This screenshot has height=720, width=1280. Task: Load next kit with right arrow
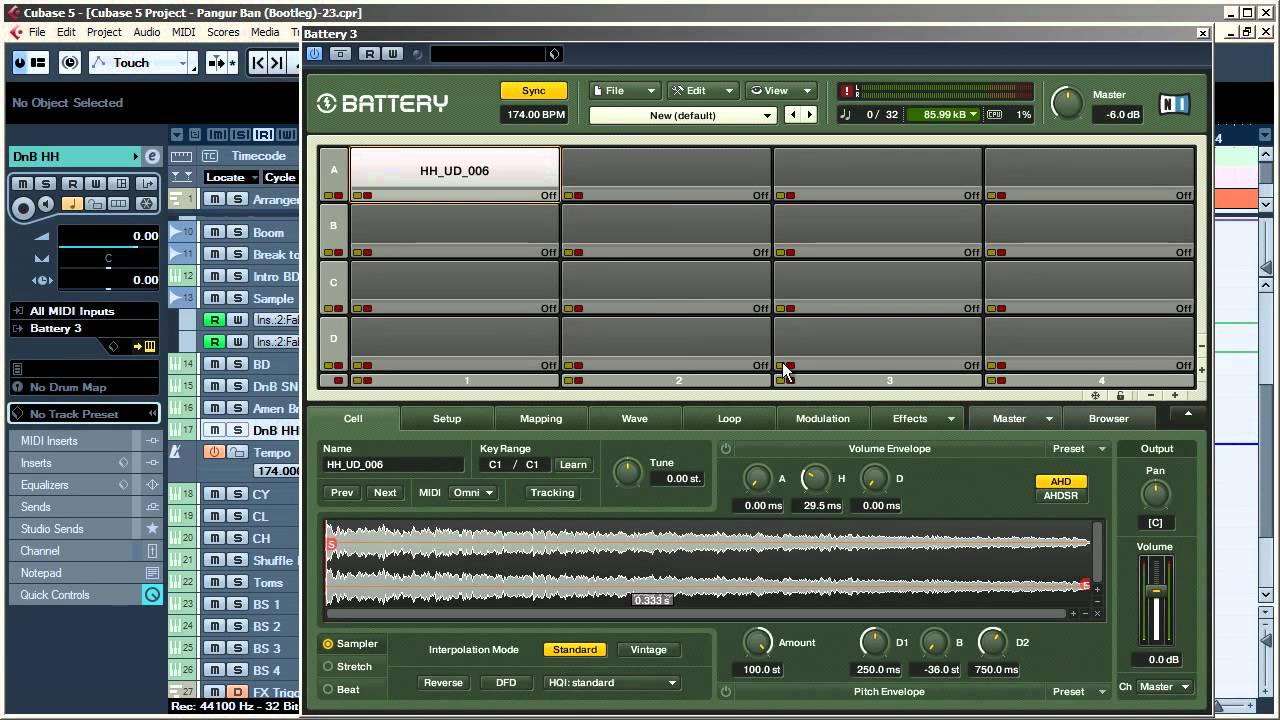(810, 115)
